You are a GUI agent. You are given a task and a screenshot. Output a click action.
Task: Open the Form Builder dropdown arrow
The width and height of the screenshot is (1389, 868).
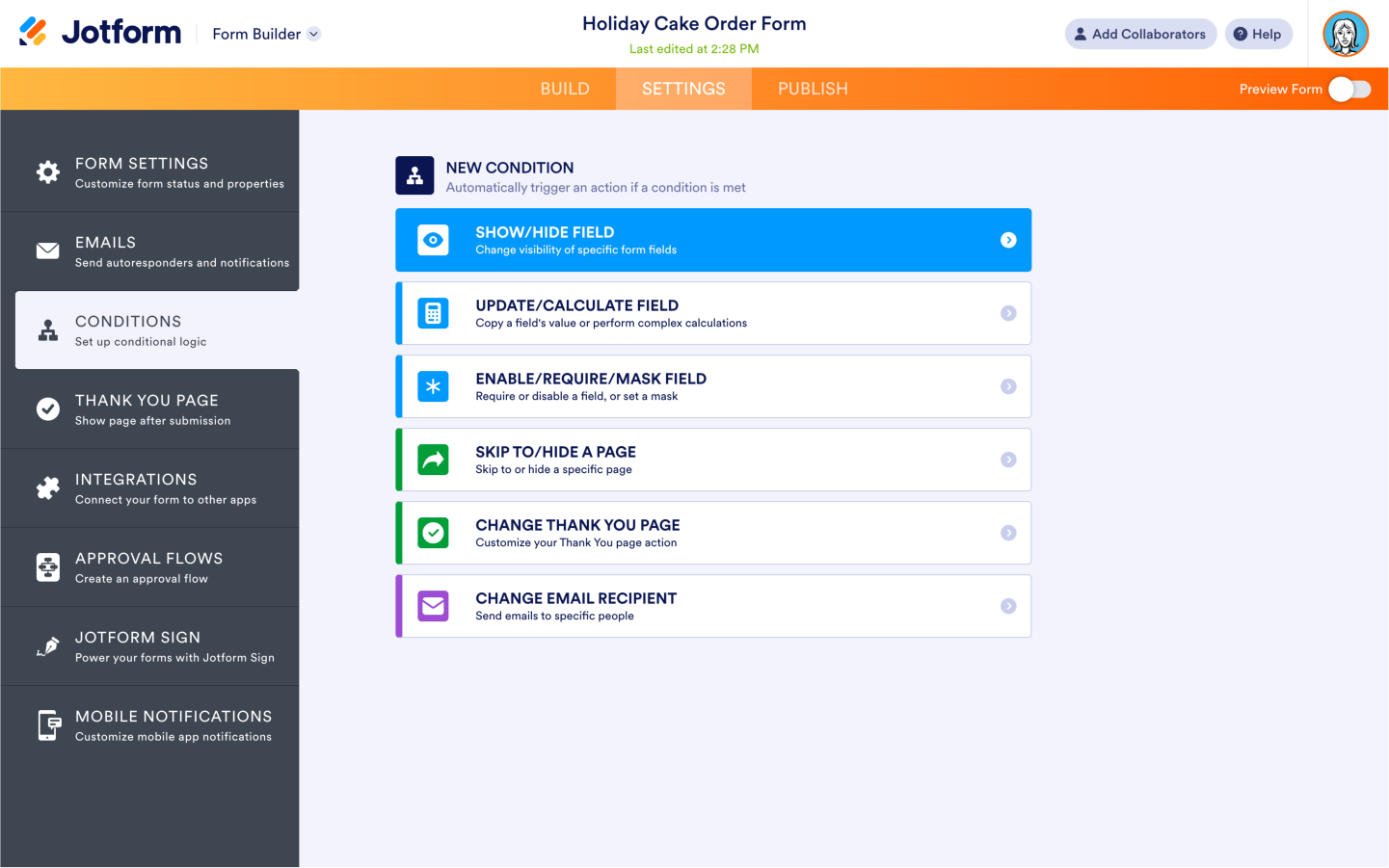pos(313,34)
